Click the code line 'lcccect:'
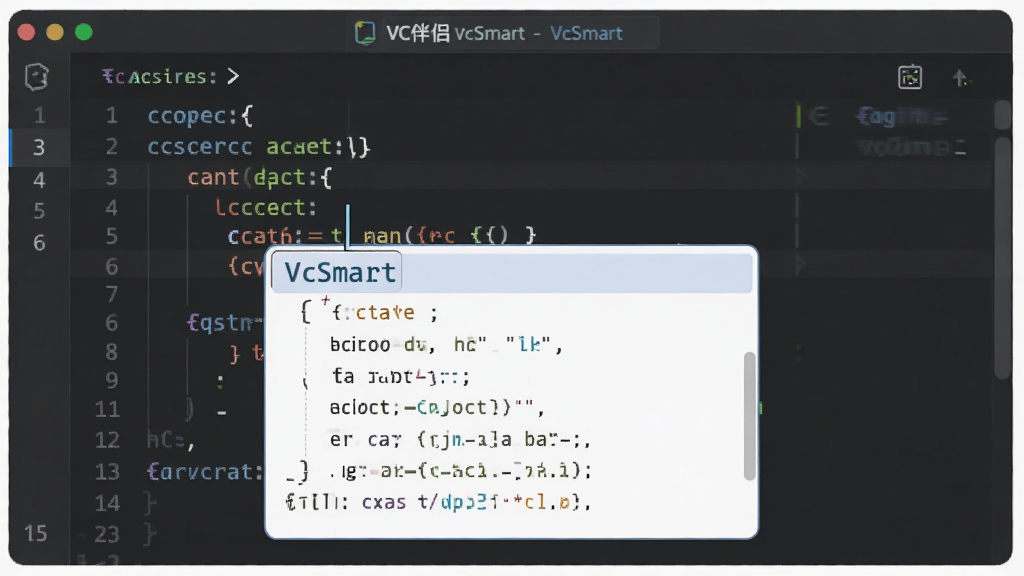Image resolution: width=1024 pixels, height=576 pixels. tap(266, 208)
